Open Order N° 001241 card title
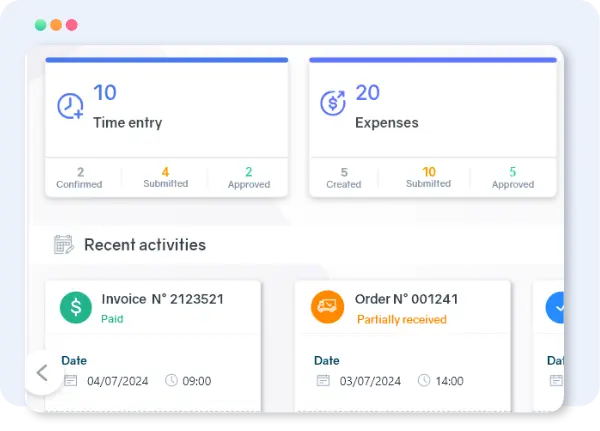Viewport: 600px width, 431px height. pyautogui.click(x=409, y=299)
